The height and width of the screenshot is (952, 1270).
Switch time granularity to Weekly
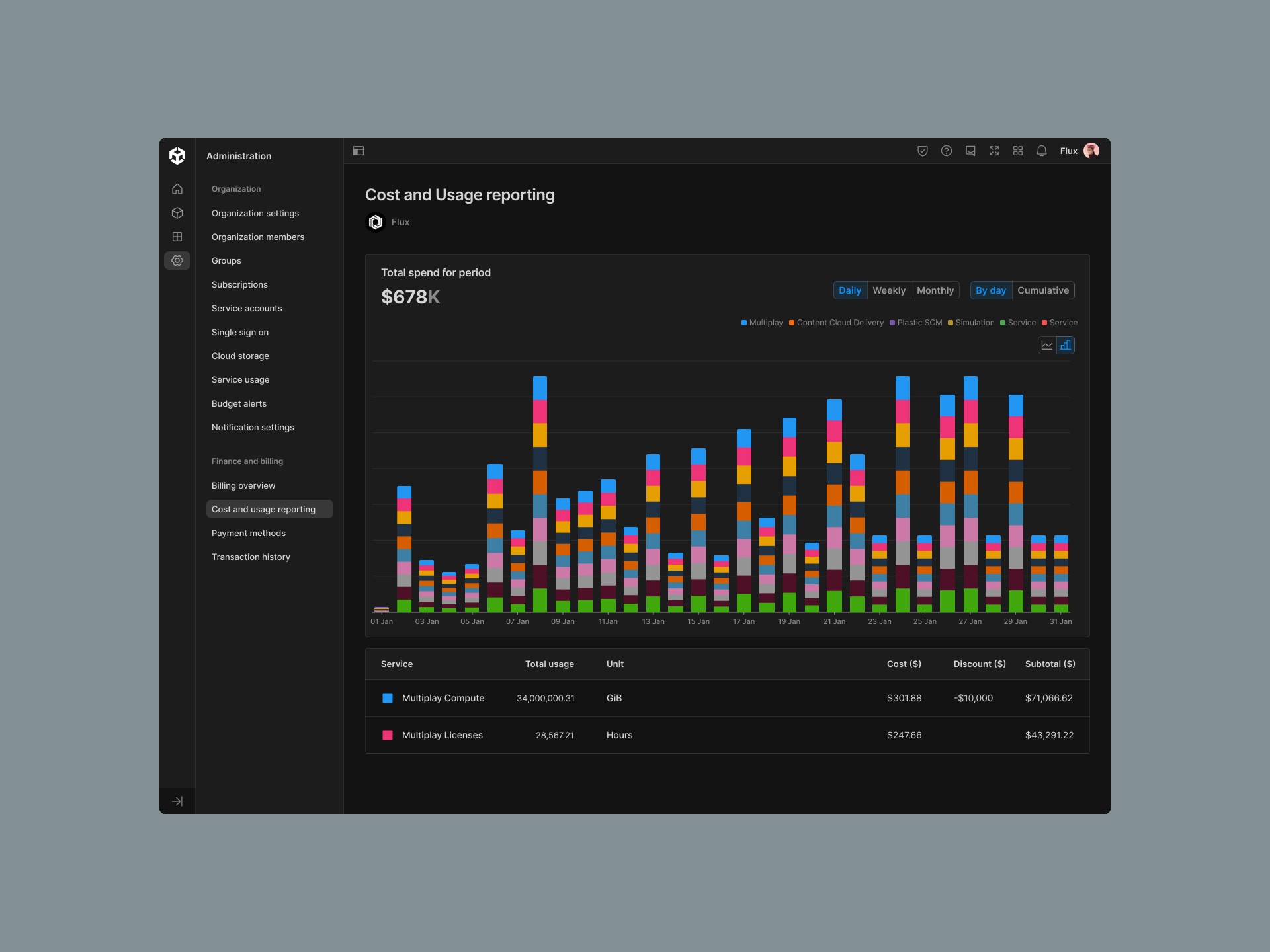[x=888, y=290]
